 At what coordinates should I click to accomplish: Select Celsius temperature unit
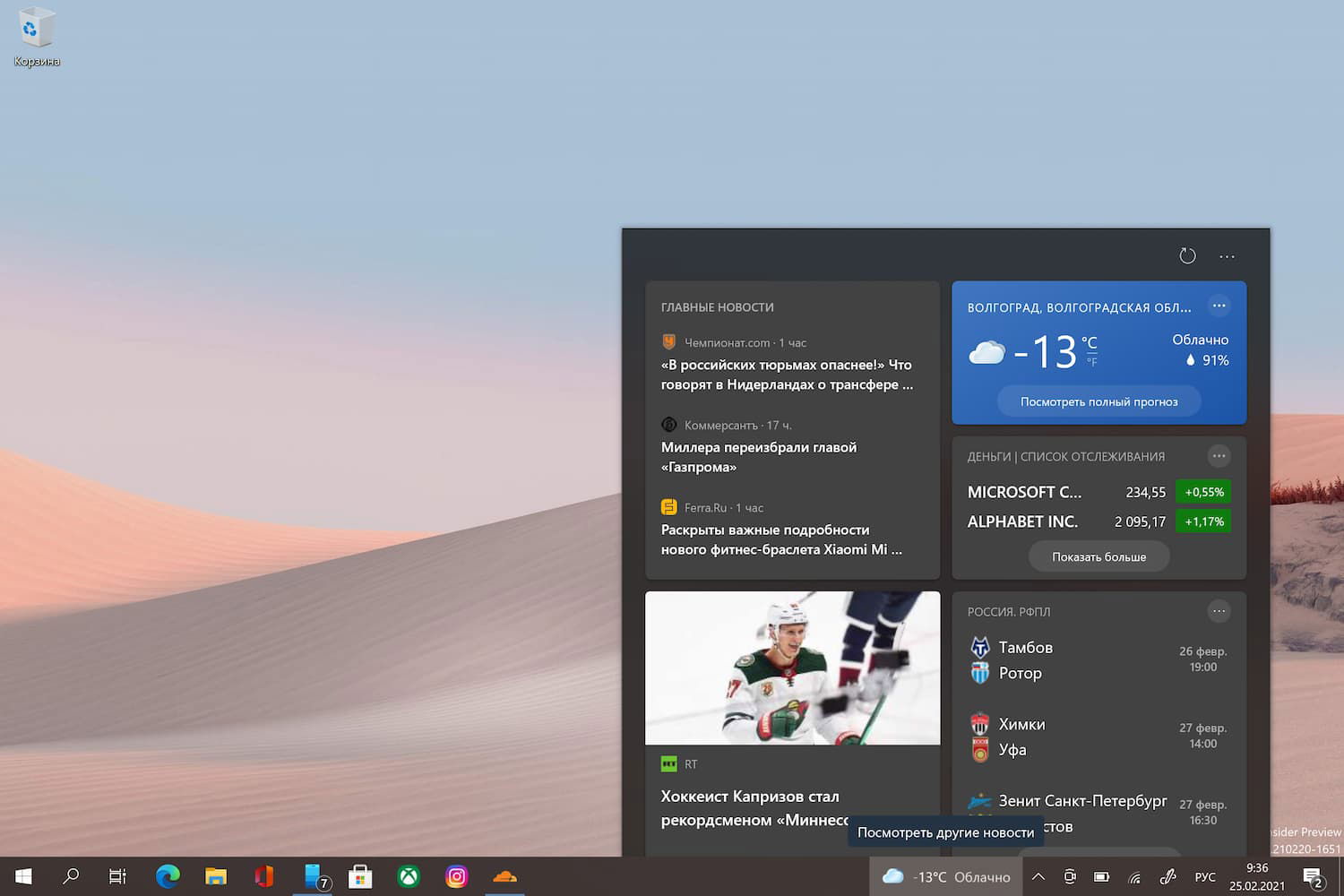1089,342
